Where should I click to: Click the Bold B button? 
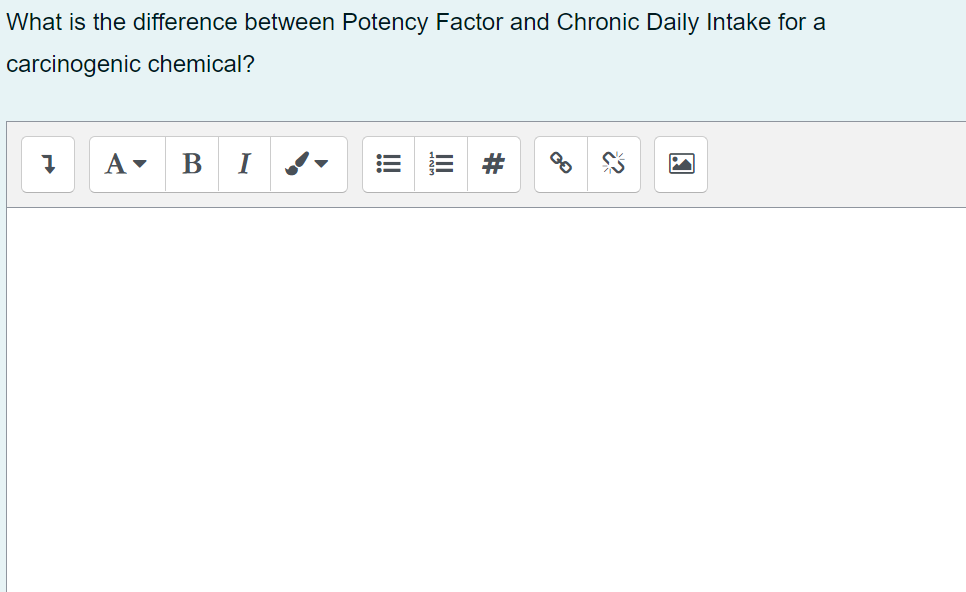click(x=191, y=164)
